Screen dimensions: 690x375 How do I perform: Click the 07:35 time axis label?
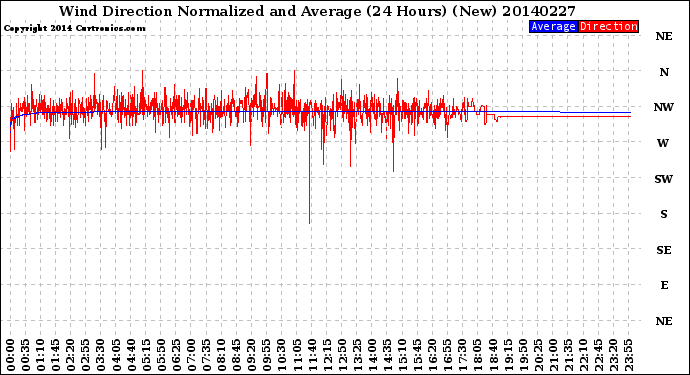pos(206,355)
